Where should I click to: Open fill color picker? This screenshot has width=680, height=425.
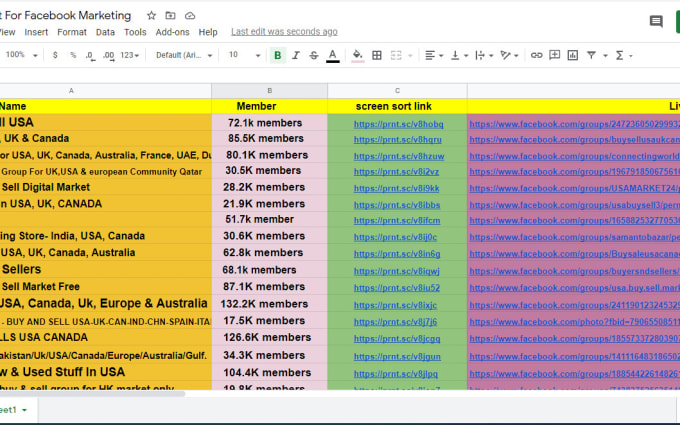click(x=357, y=56)
